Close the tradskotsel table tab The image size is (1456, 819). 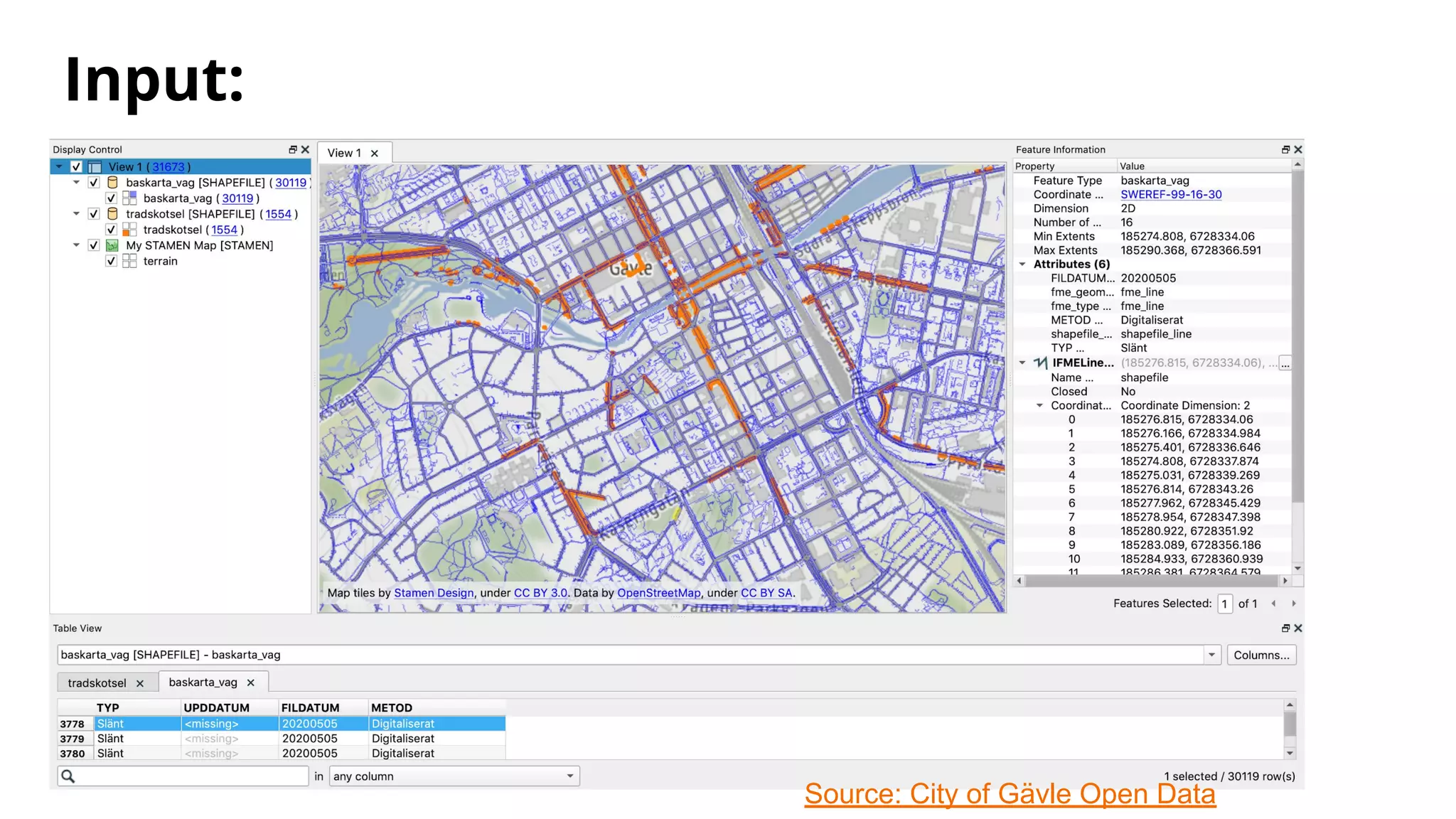tap(140, 683)
